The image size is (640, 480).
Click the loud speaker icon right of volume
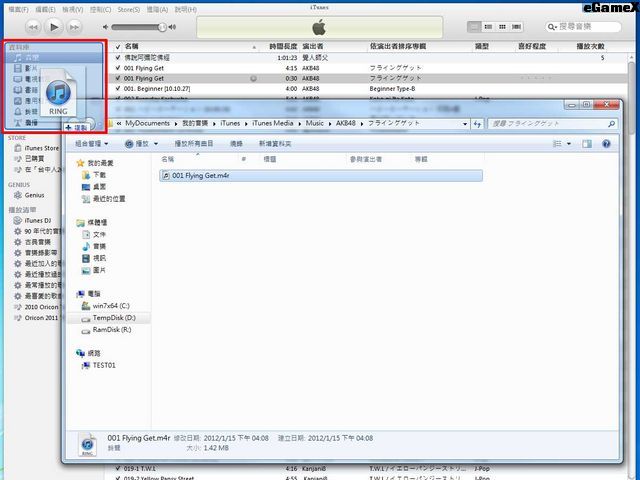(x=172, y=27)
